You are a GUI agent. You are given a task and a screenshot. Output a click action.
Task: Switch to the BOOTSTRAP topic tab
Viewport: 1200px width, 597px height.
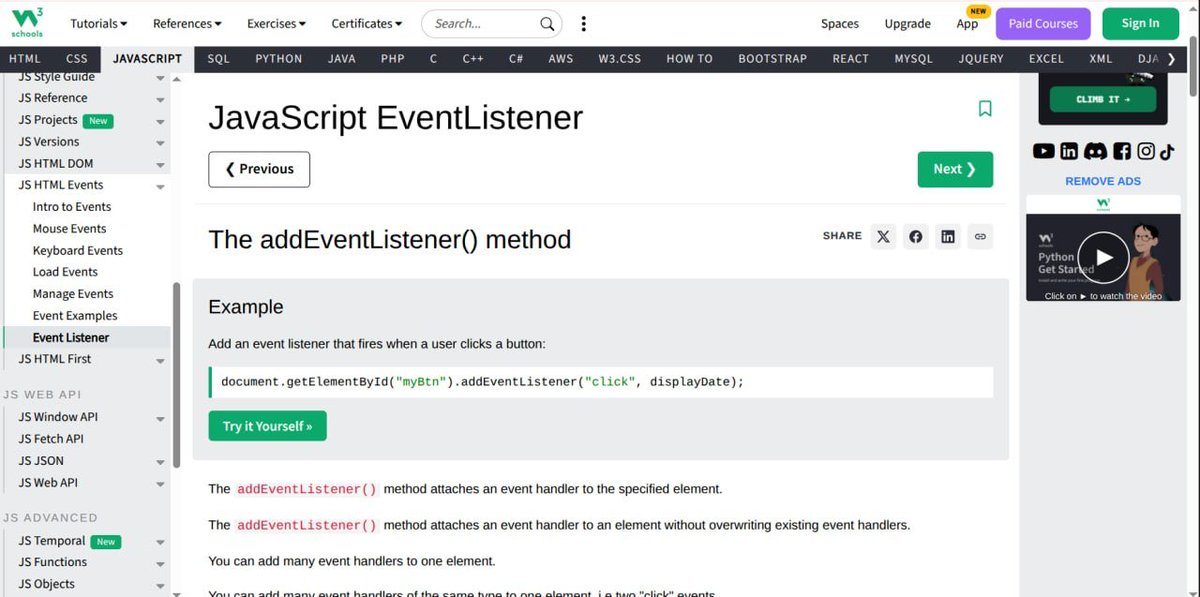click(x=773, y=59)
